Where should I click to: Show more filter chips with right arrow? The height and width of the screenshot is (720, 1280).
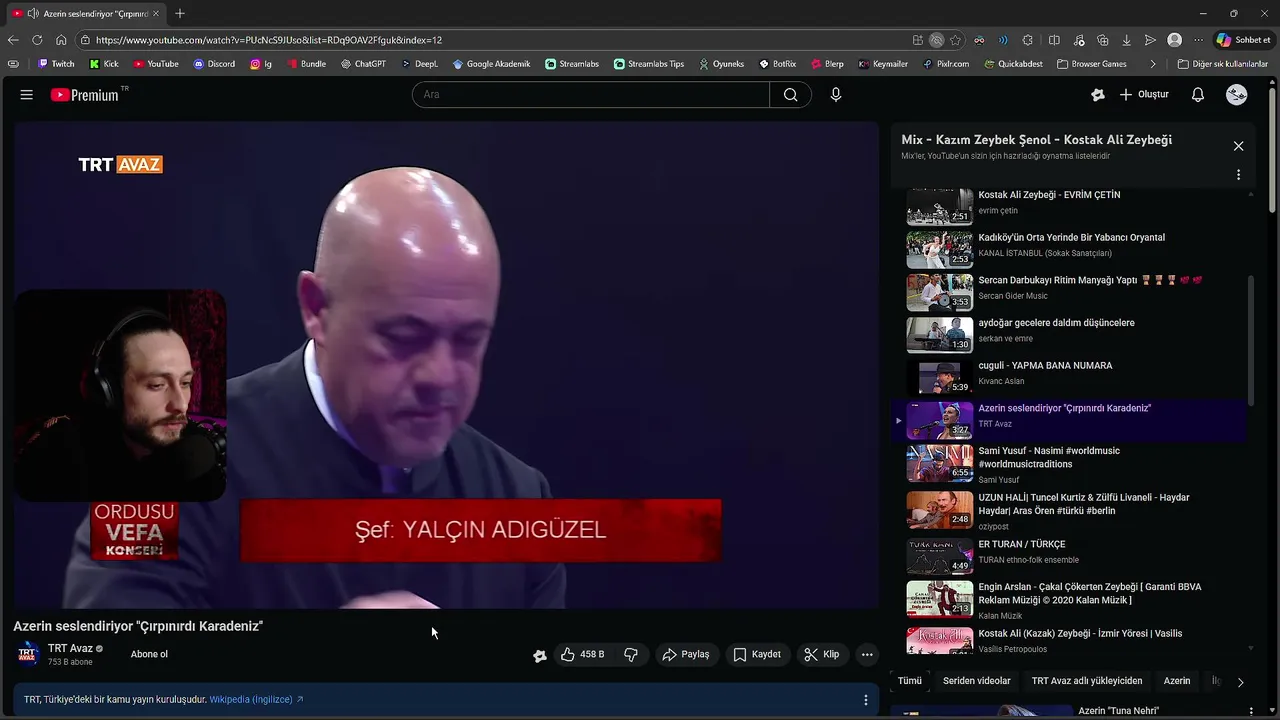tap(1240, 682)
